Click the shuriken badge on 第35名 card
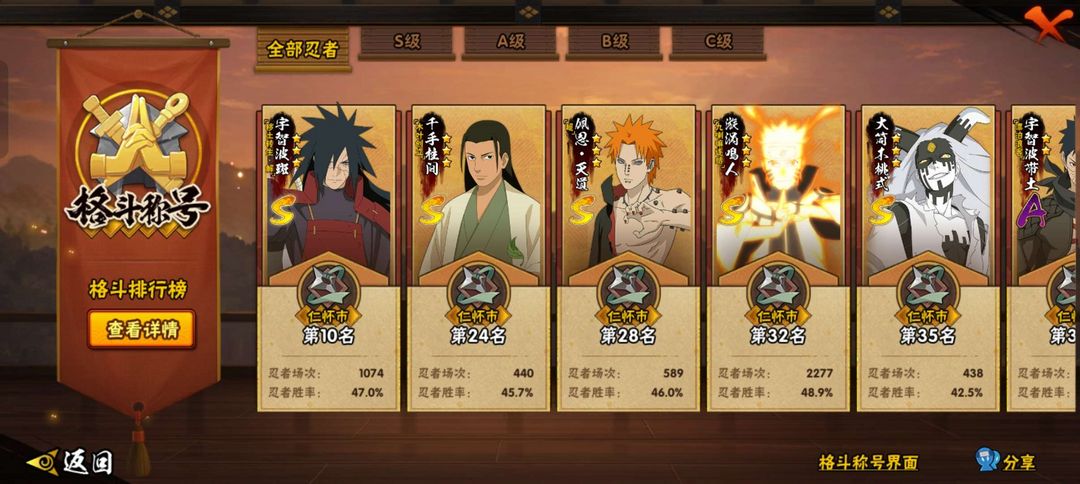Image resolution: width=1080 pixels, height=484 pixels. click(928, 287)
